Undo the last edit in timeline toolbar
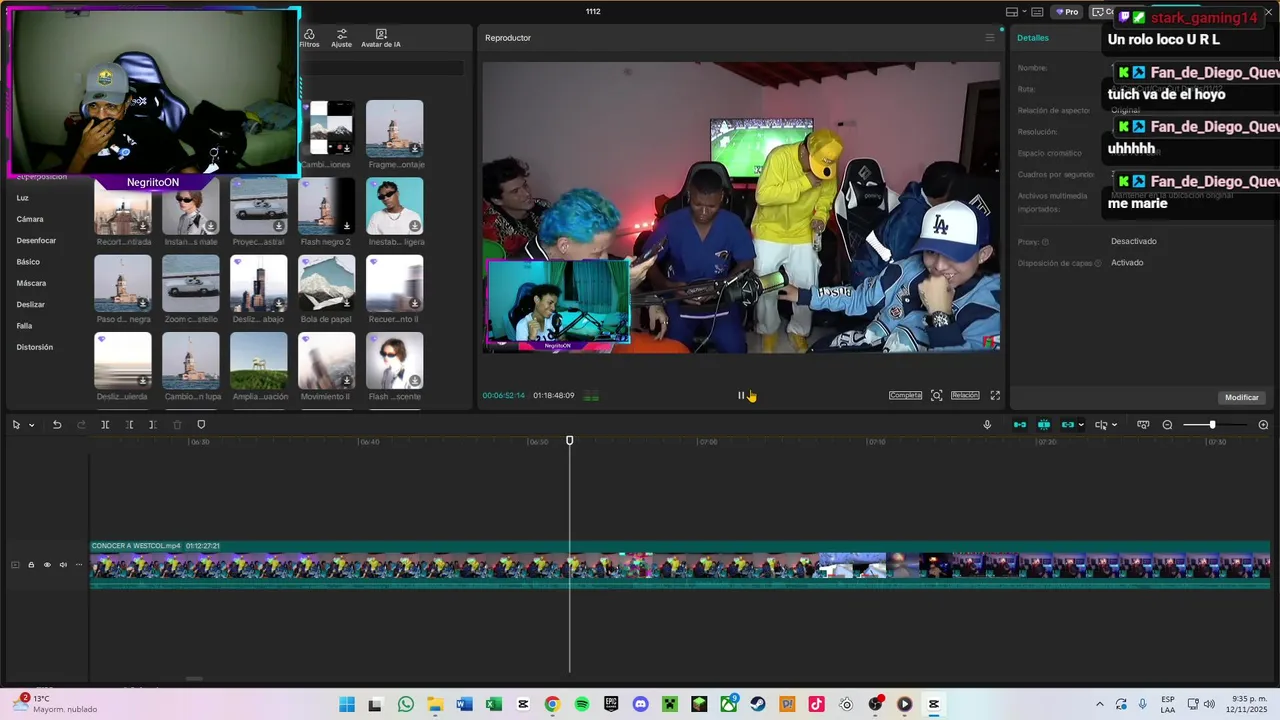This screenshot has width=1280, height=720. coord(57,425)
